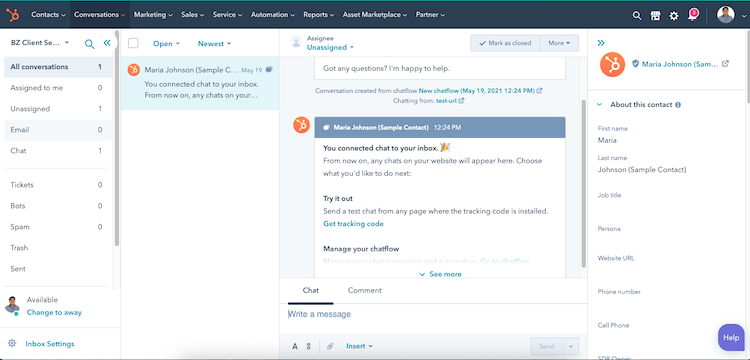This screenshot has height=360, width=750.
Task: Select the Unassigned view
Action: (x=58, y=109)
